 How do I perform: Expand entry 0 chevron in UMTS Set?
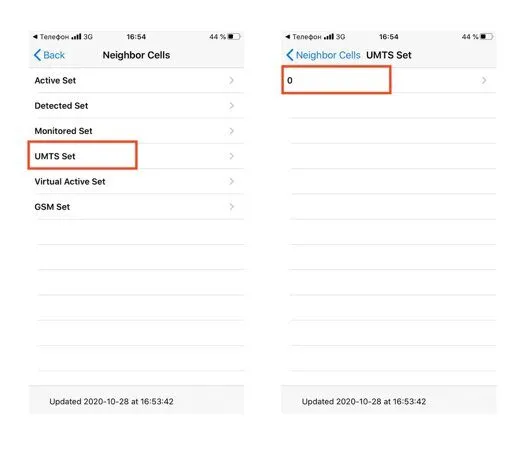point(484,80)
